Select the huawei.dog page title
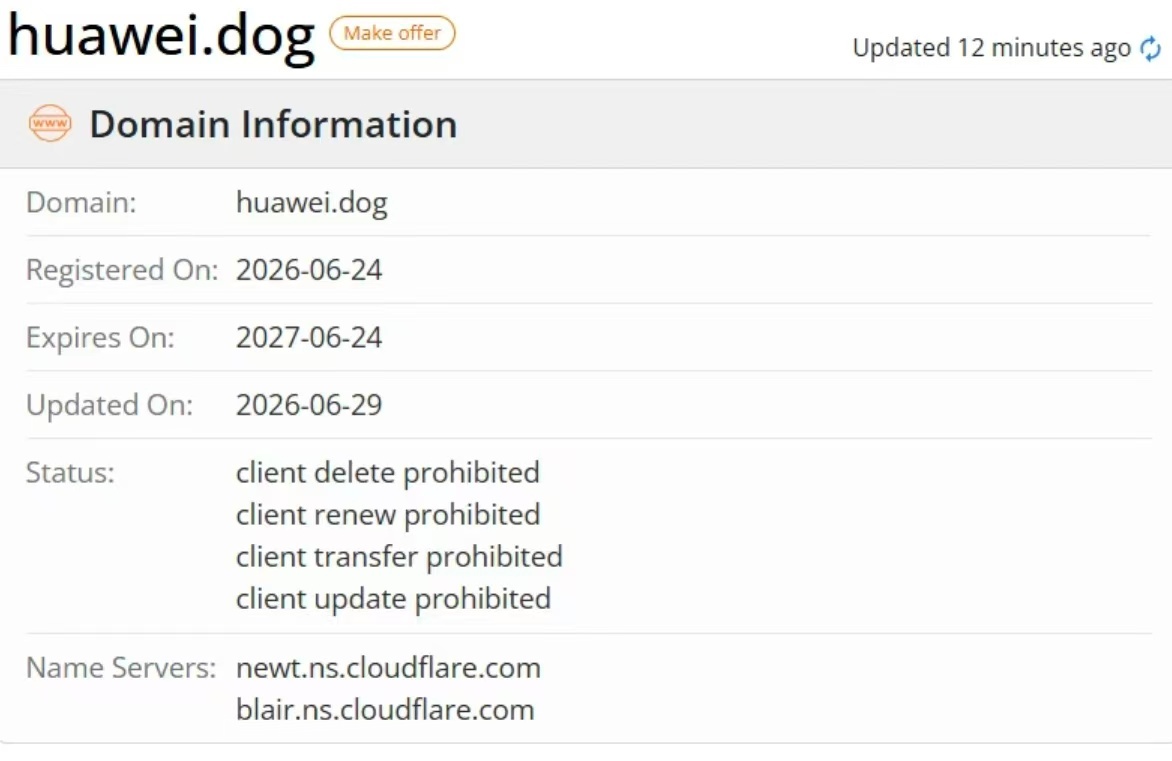This screenshot has width=1172, height=761. pos(161,36)
